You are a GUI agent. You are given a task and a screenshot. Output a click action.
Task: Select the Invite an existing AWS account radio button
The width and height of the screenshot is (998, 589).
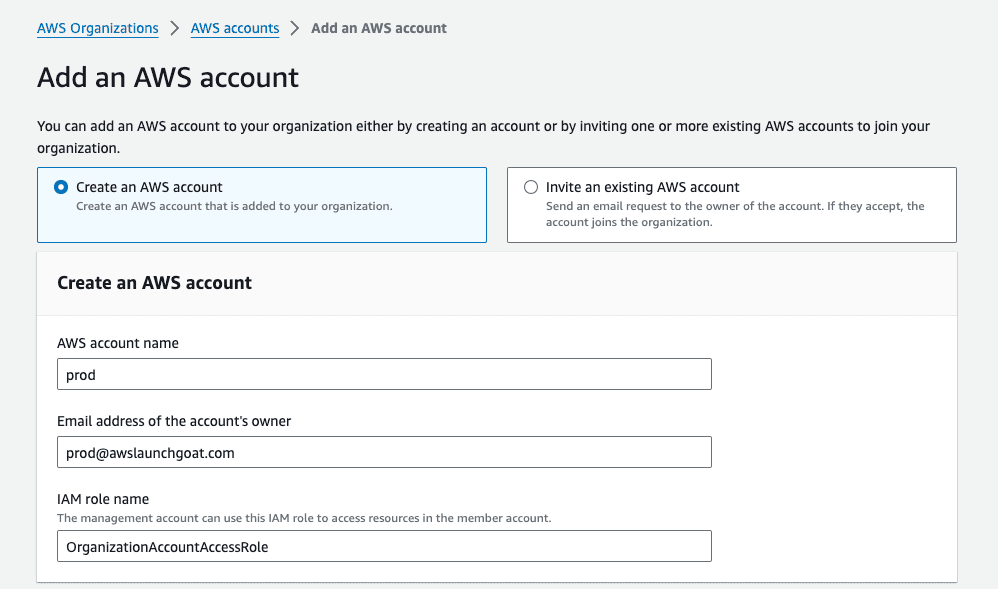pyautogui.click(x=531, y=187)
